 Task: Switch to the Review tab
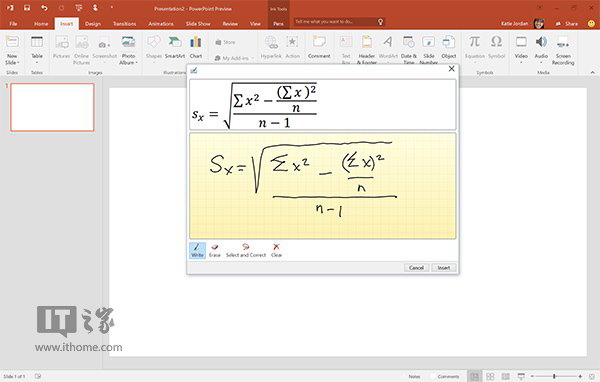pos(230,24)
